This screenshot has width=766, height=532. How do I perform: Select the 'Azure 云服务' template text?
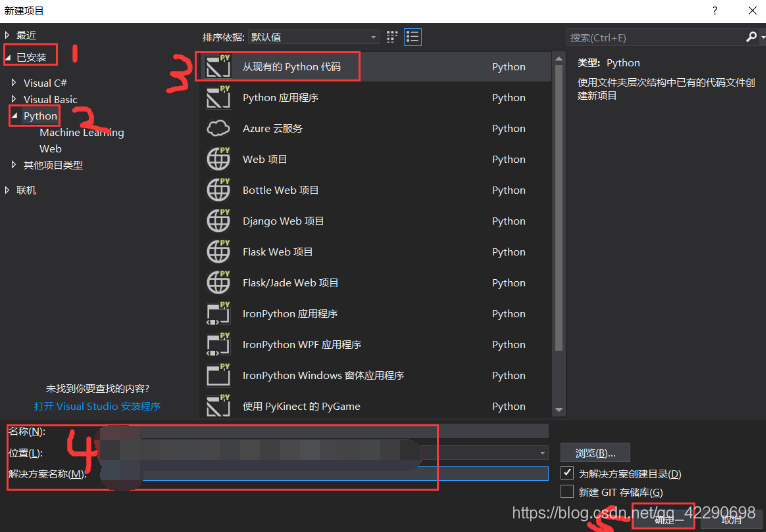tap(273, 128)
